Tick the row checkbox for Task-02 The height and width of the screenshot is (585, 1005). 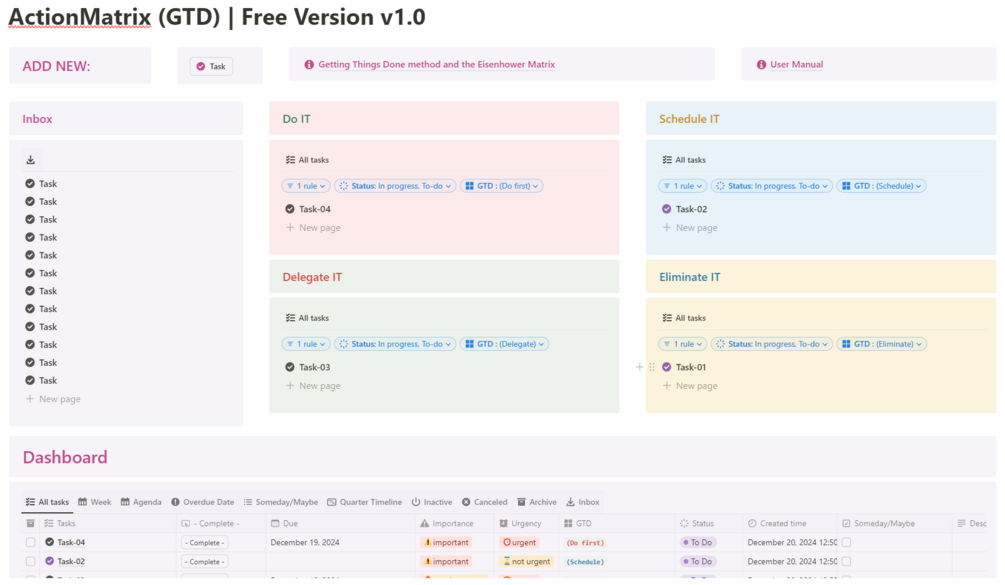click(x=30, y=561)
